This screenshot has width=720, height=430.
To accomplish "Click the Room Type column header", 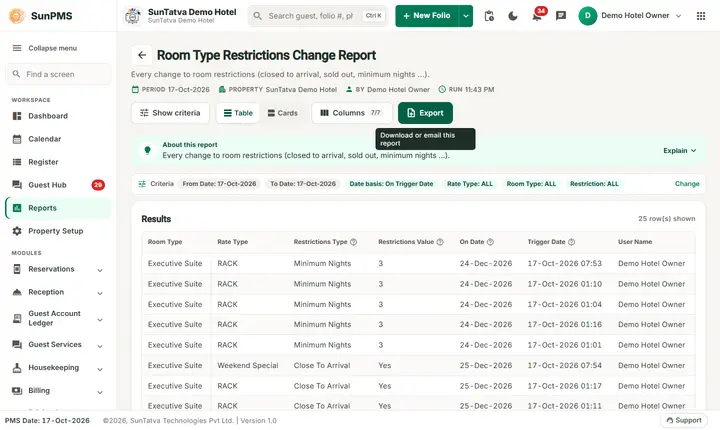I will (165, 242).
